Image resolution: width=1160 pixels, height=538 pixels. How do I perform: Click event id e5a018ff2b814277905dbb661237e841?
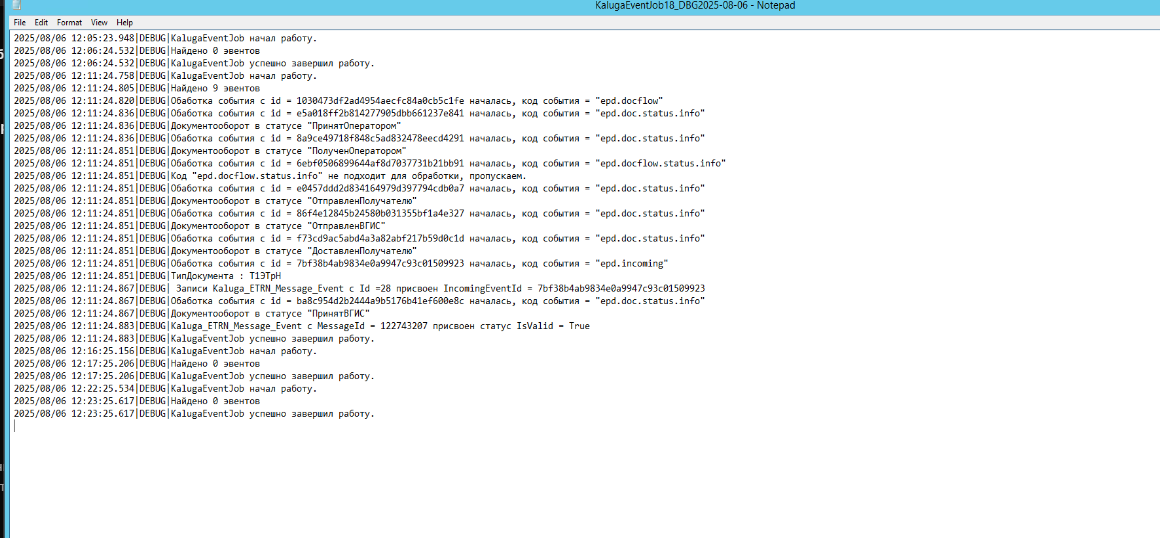coord(380,113)
